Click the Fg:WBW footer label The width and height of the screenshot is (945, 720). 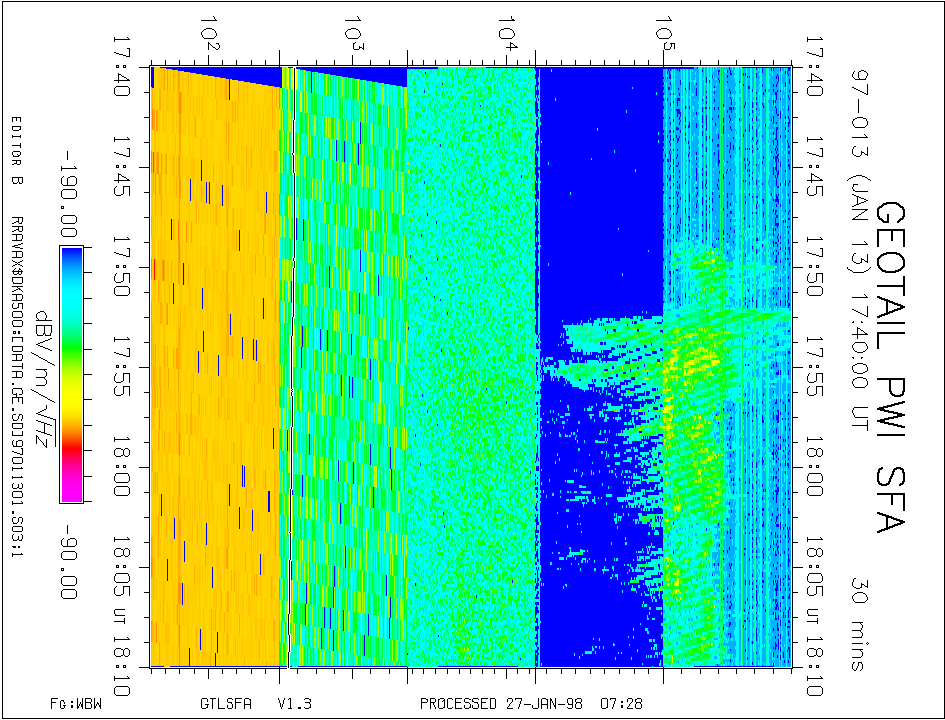tap(76, 704)
